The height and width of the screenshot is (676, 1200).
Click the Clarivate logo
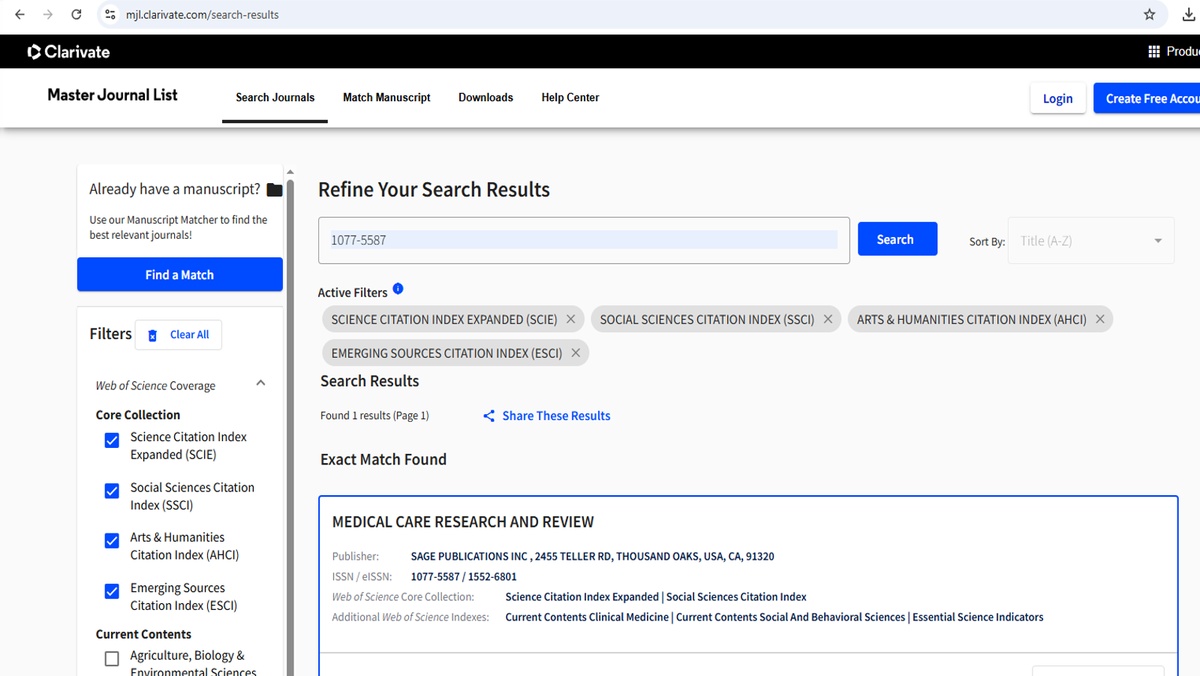[69, 51]
